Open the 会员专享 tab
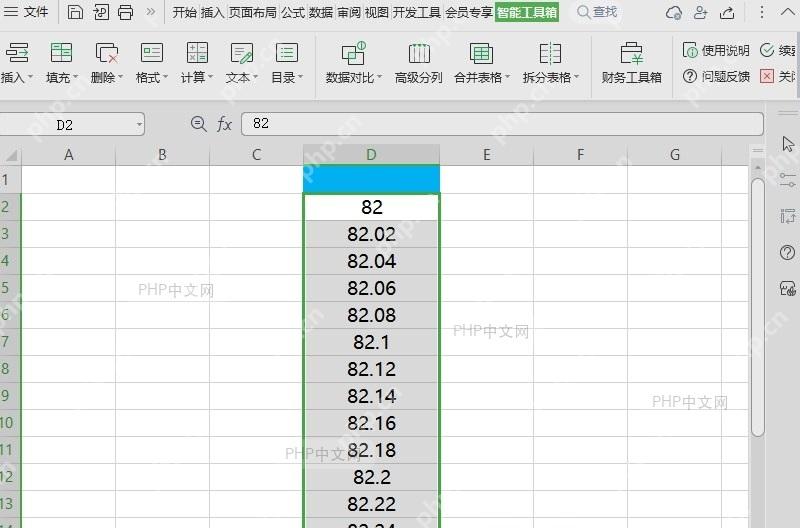This screenshot has height=528, width=800. 469,12
